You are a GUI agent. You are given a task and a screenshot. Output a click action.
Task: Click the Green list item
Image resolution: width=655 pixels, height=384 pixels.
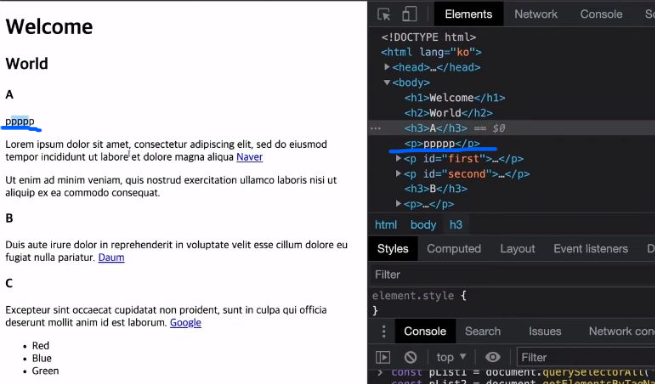point(45,371)
